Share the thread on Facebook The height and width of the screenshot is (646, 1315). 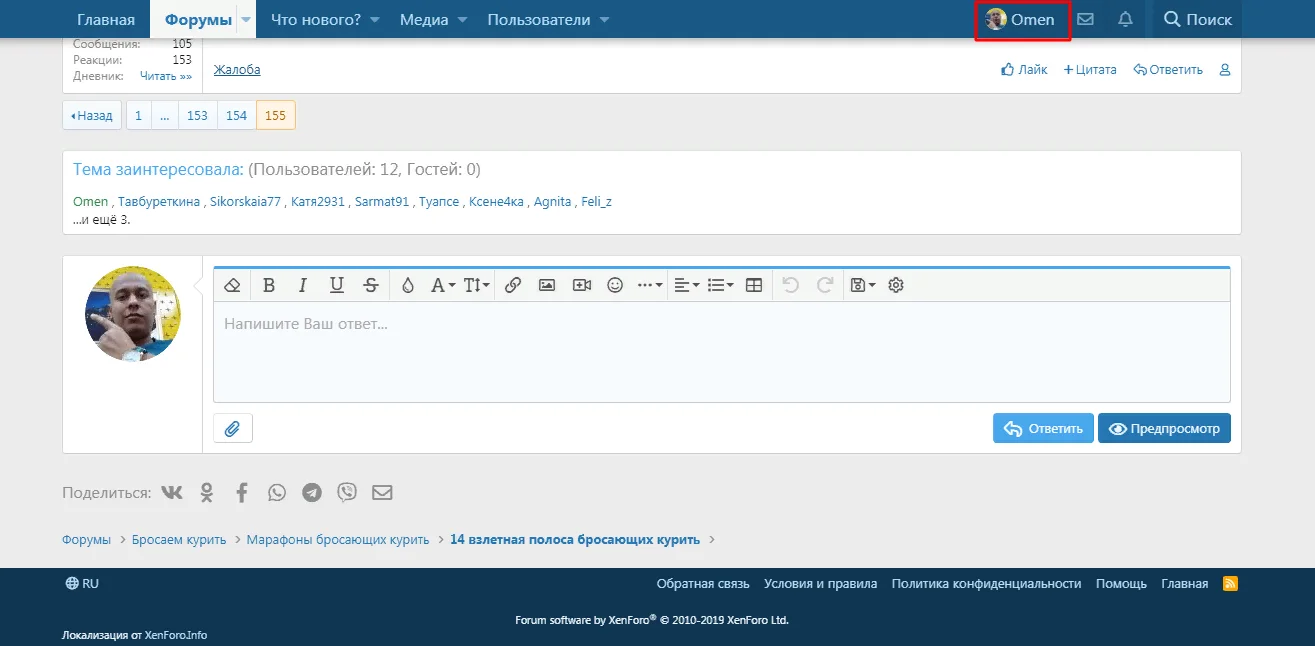click(x=242, y=492)
